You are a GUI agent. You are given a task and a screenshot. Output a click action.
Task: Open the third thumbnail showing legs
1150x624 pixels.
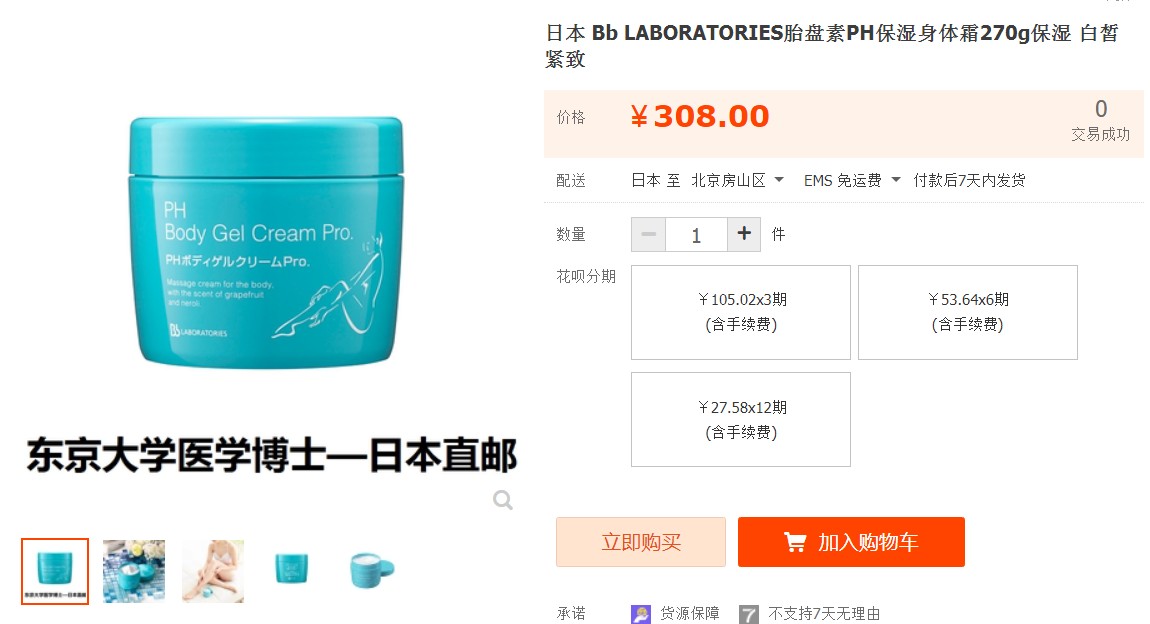(x=213, y=571)
